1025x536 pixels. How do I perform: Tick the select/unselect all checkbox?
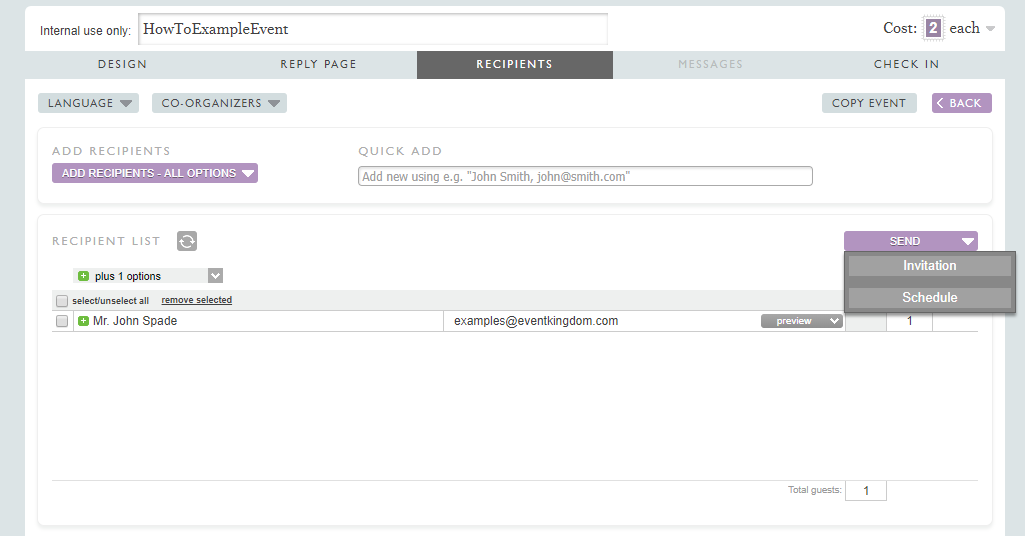coord(62,301)
